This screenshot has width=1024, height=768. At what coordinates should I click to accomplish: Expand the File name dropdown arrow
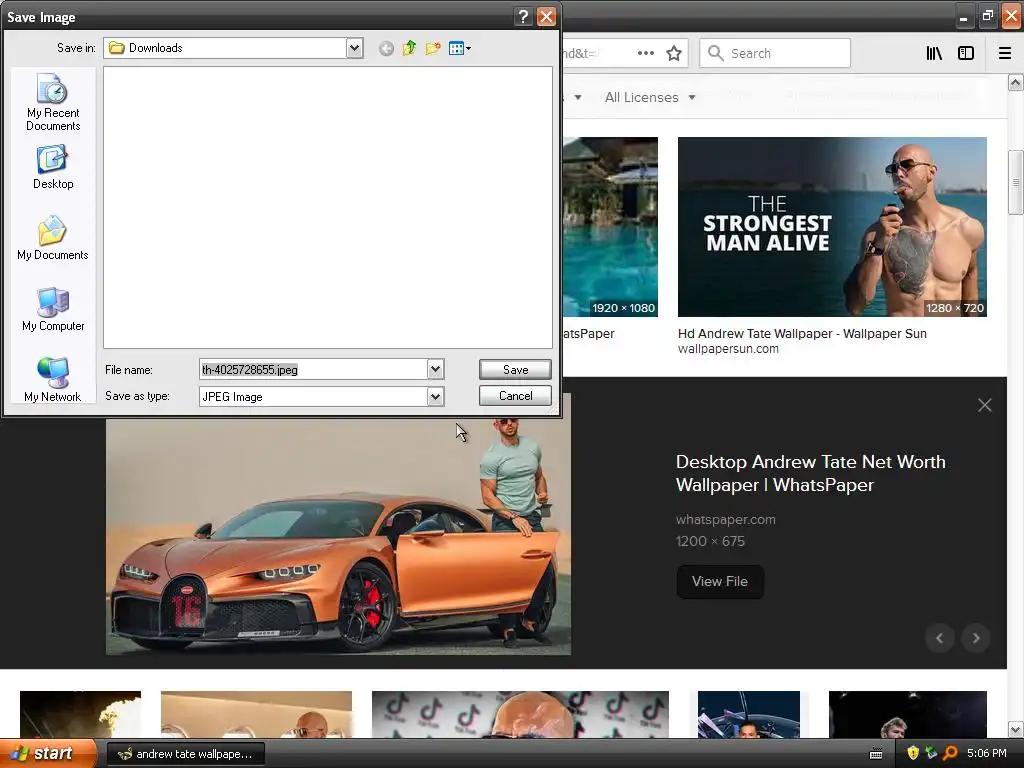click(x=436, y=370)
